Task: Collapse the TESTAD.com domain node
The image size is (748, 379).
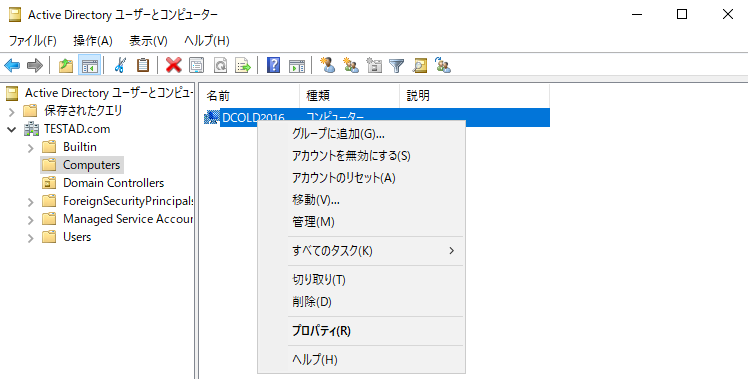Action: (x=12, y=129)
